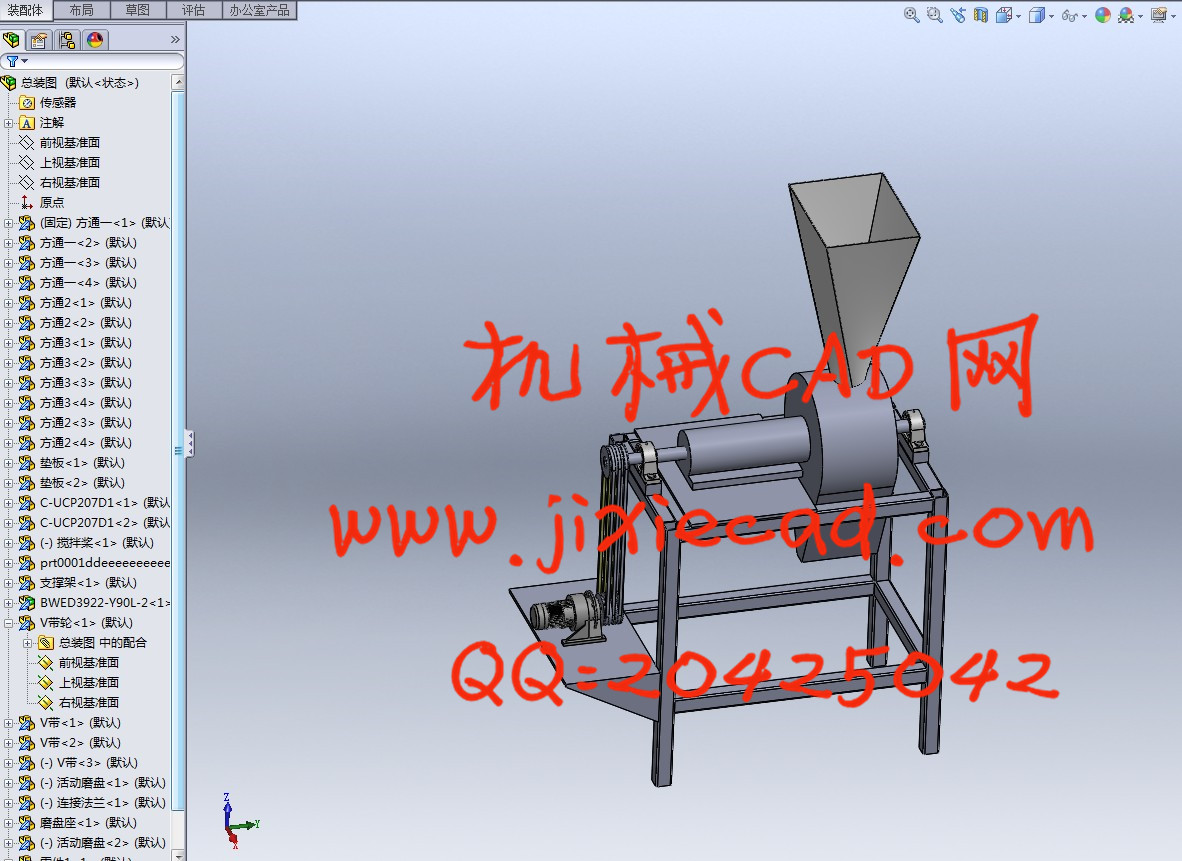The height and width of the screenshot is (861, 1182).
Task: Click the Zoom to Fit icon
Action: [x=912, y=15]
